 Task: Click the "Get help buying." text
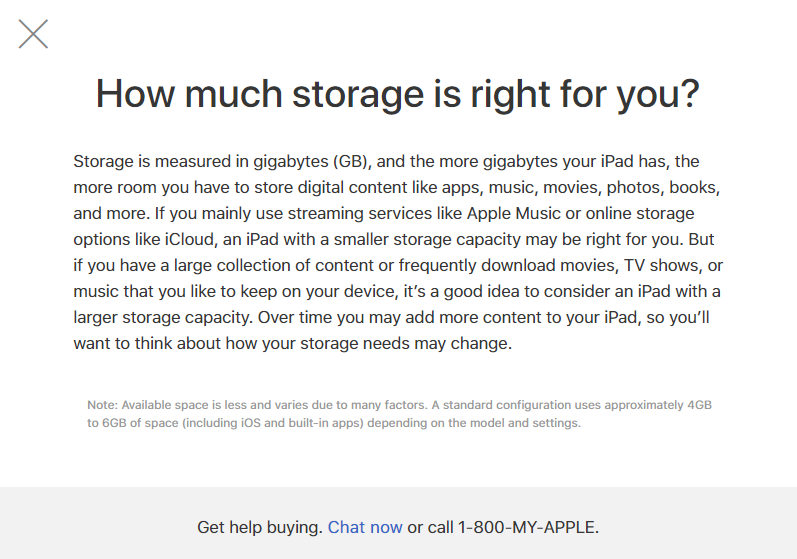coord(260,527)
